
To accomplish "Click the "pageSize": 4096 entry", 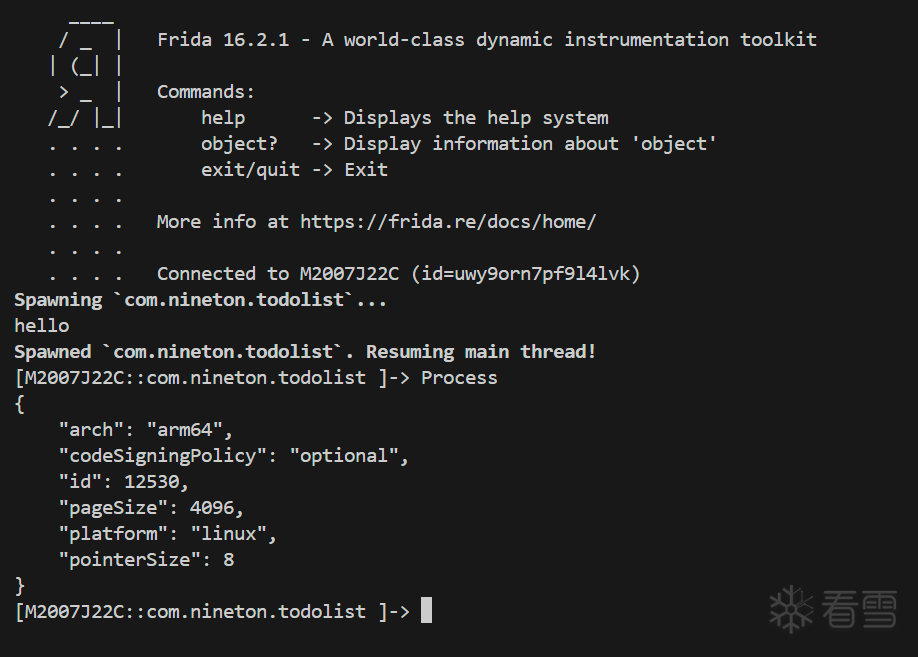I will coord(151,508).
